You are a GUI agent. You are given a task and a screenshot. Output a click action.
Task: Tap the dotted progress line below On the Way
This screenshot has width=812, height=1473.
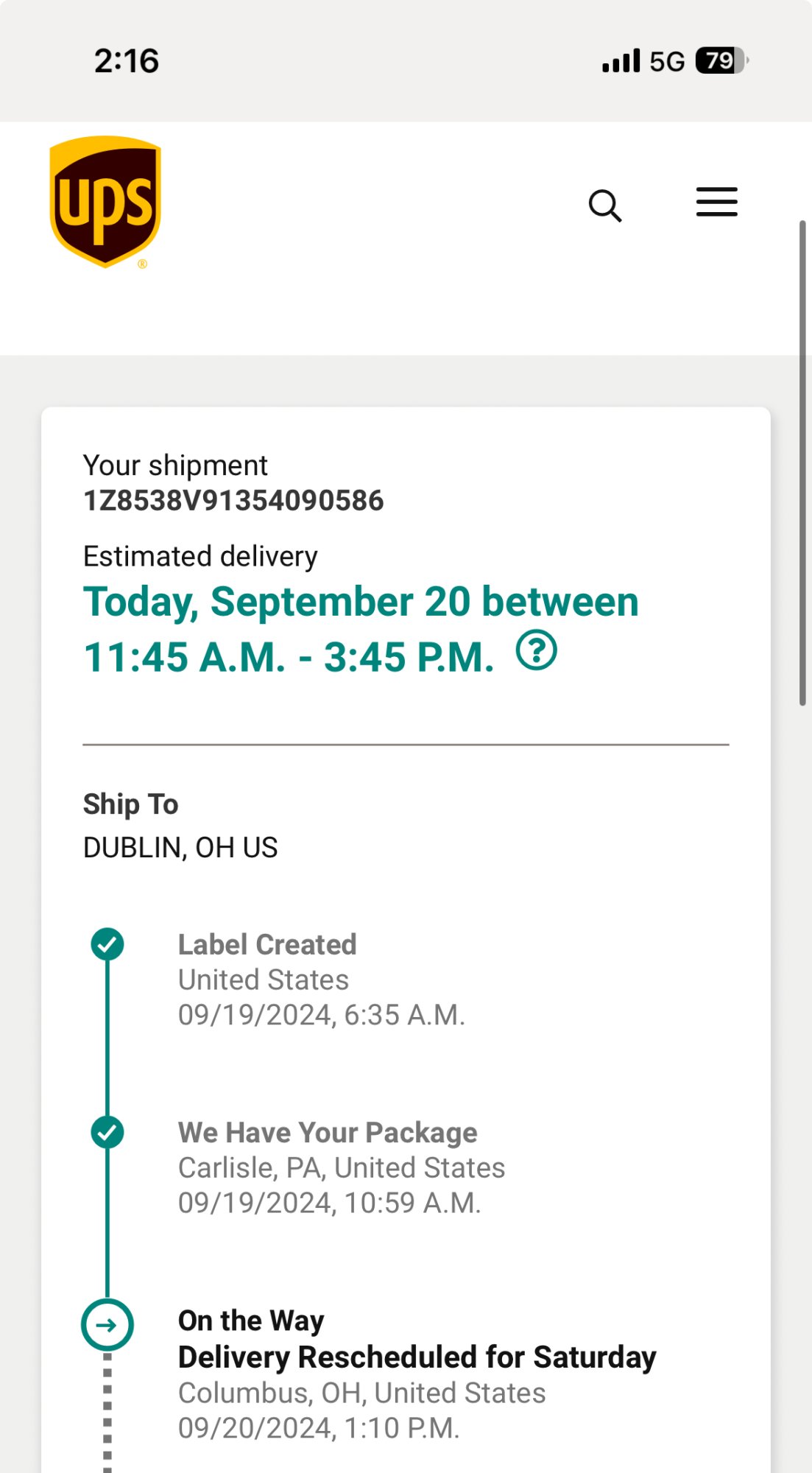[x=107, y=1414]
